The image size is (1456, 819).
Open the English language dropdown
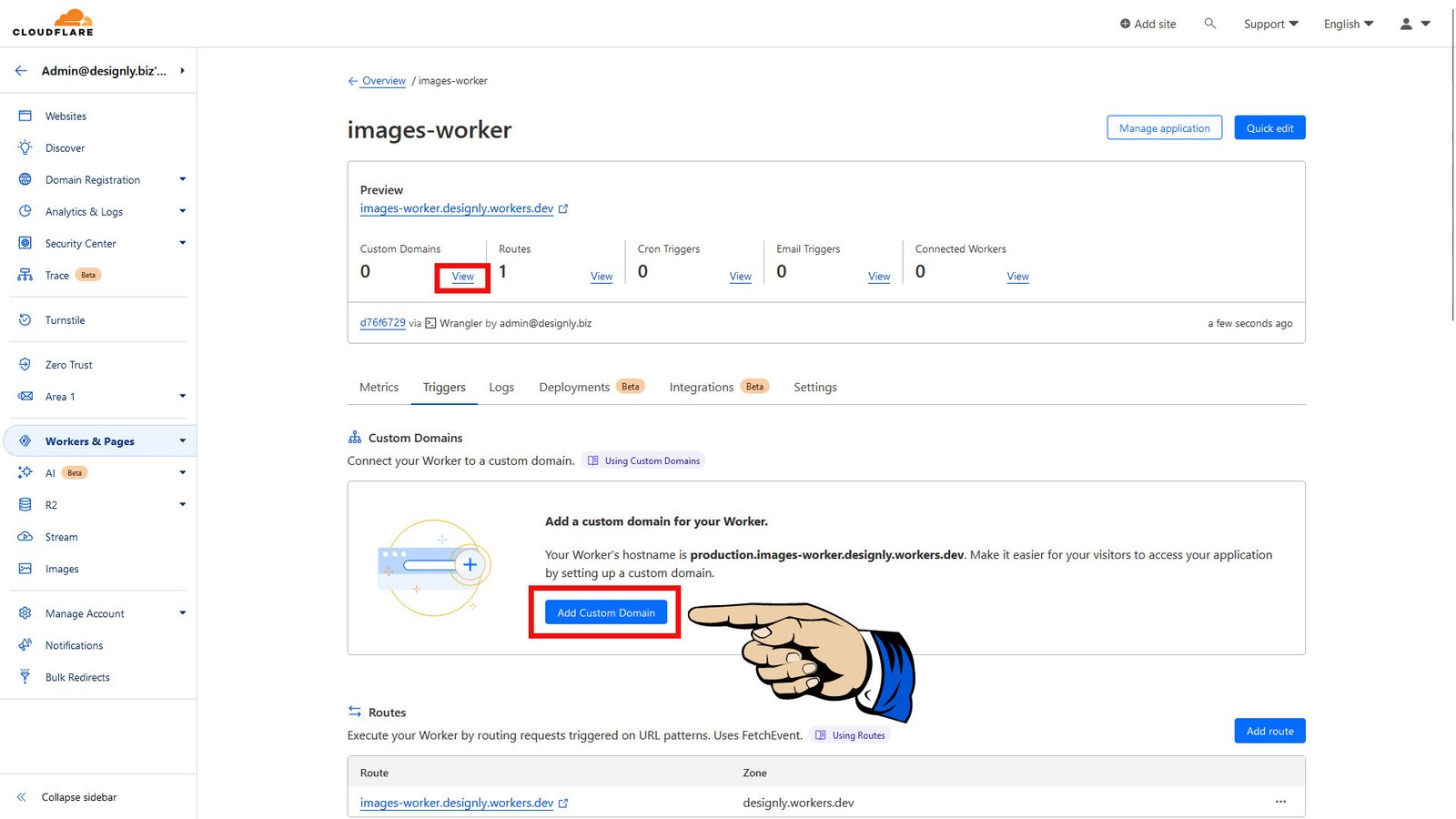(x=1348, y=24)
